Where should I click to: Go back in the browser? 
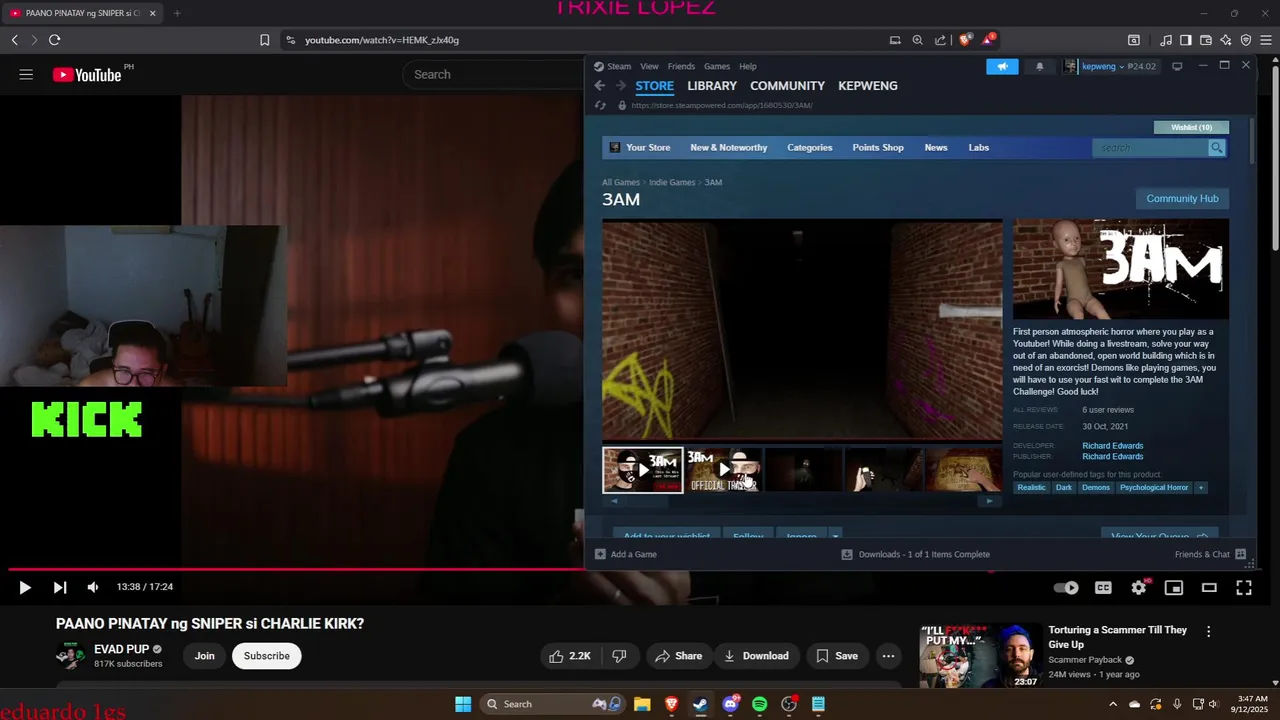15,40
